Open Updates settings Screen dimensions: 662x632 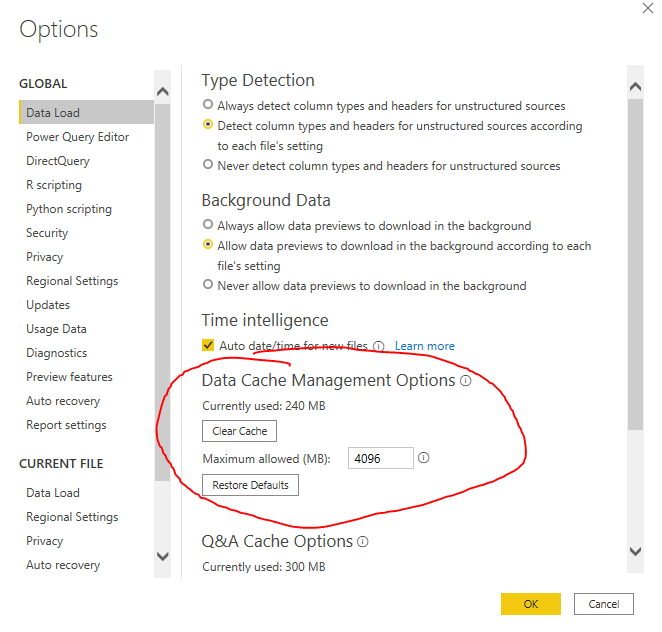coord(48,305)
